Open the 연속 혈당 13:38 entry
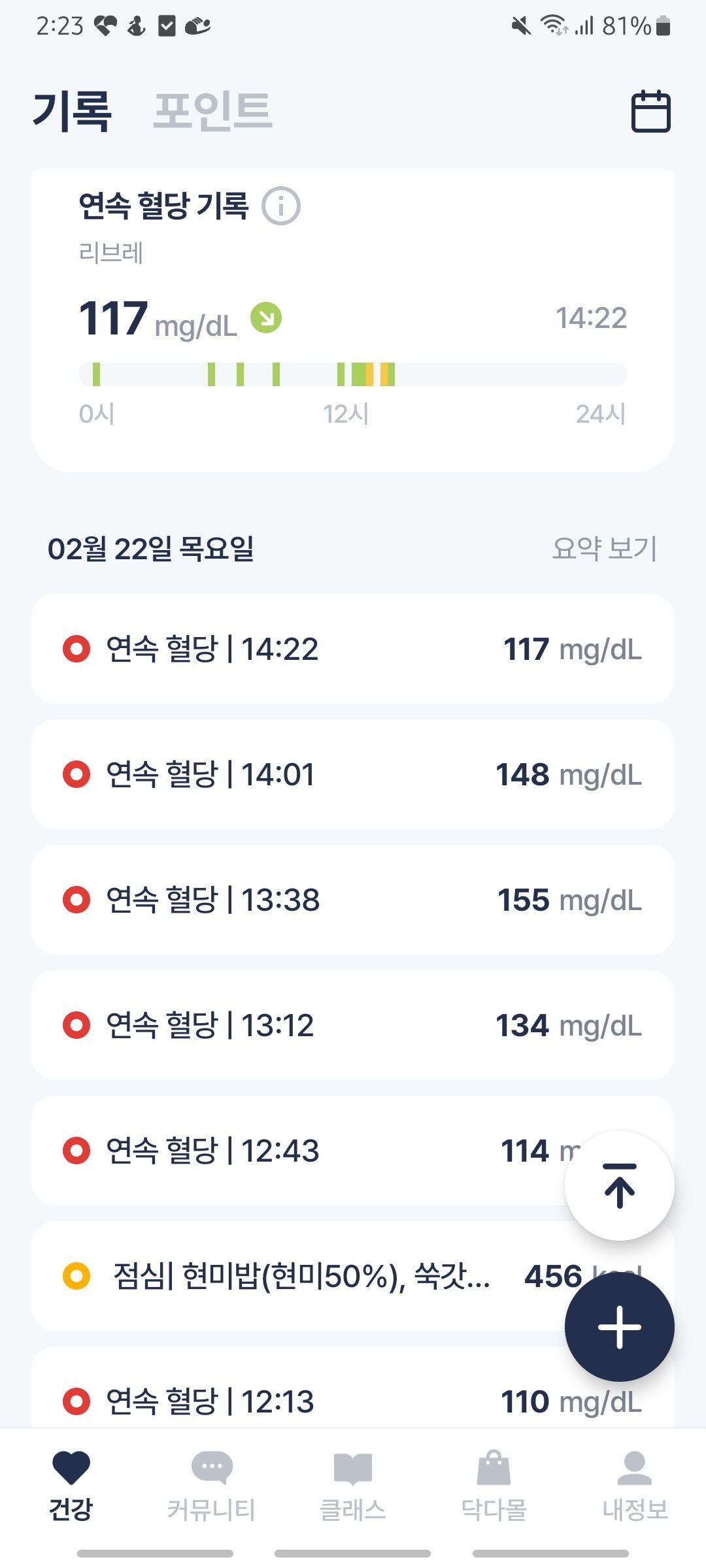Screen dimensions: 706x1568 pos(353,900)
